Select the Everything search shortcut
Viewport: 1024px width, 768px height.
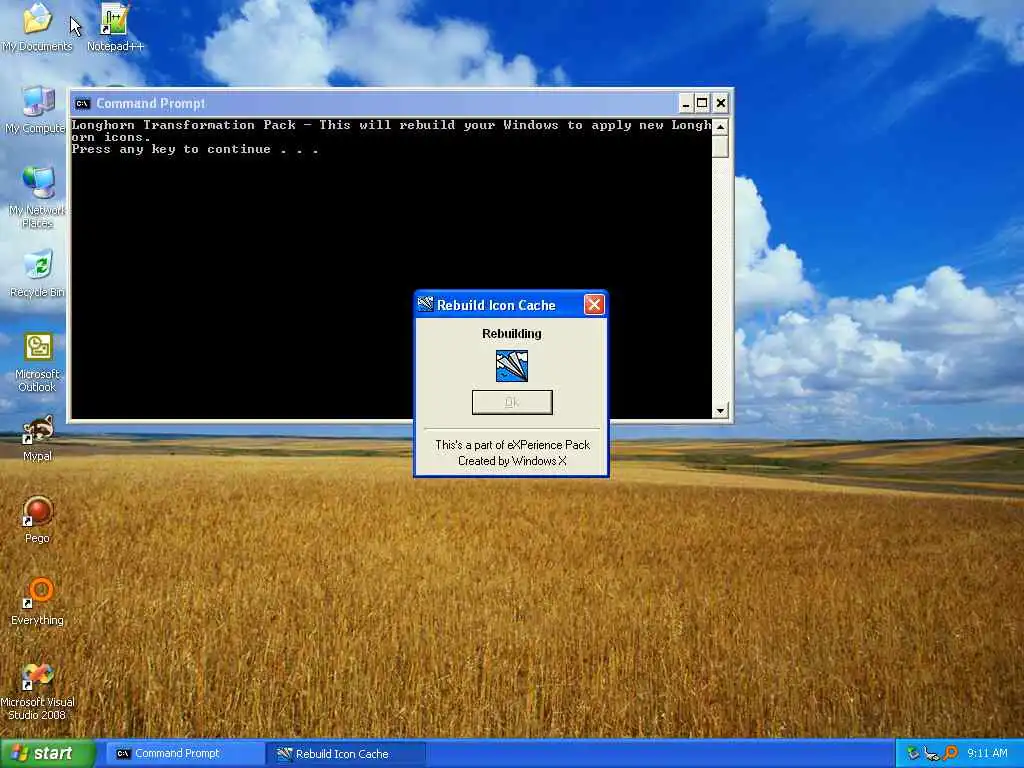pyautogui.click(x=37, y=601)
